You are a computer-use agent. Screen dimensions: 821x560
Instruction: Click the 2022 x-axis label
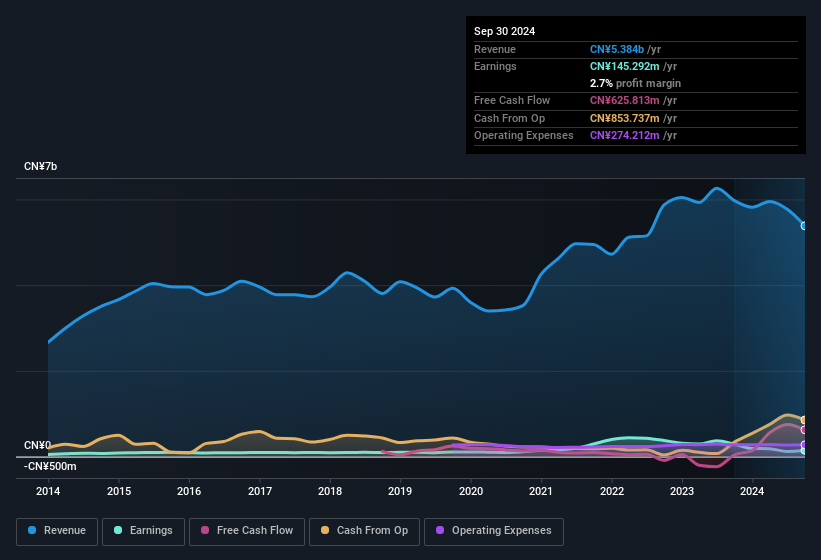click(x=612, y=491)
